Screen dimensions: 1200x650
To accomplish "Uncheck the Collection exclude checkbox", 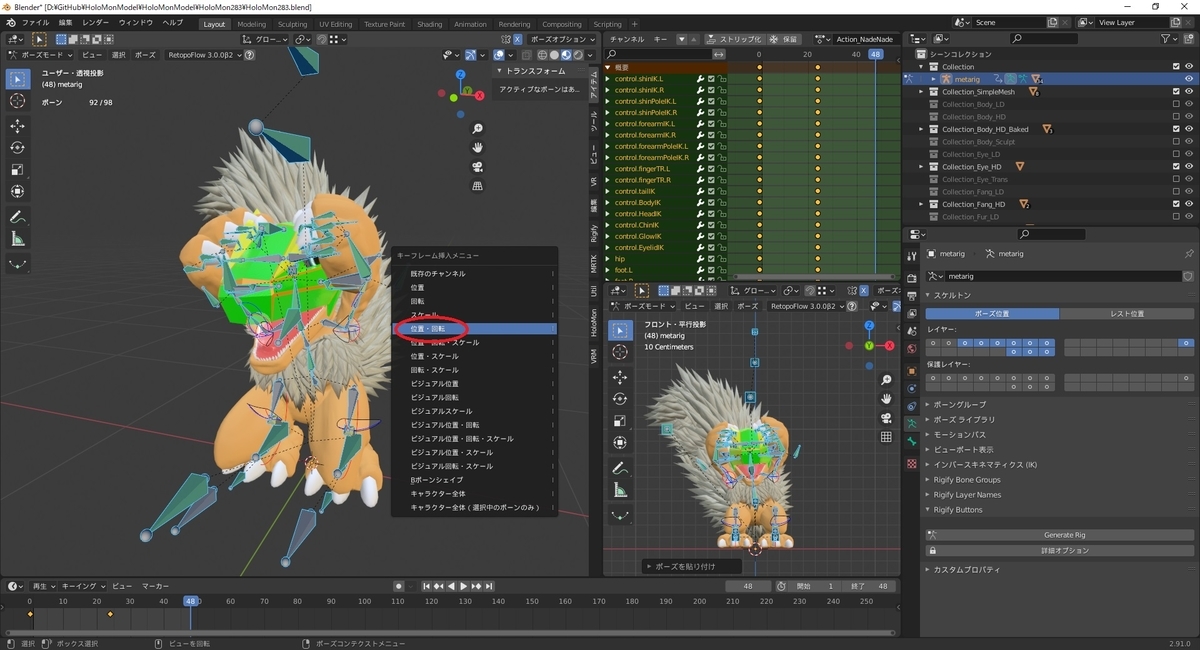I will point(1176,67).
